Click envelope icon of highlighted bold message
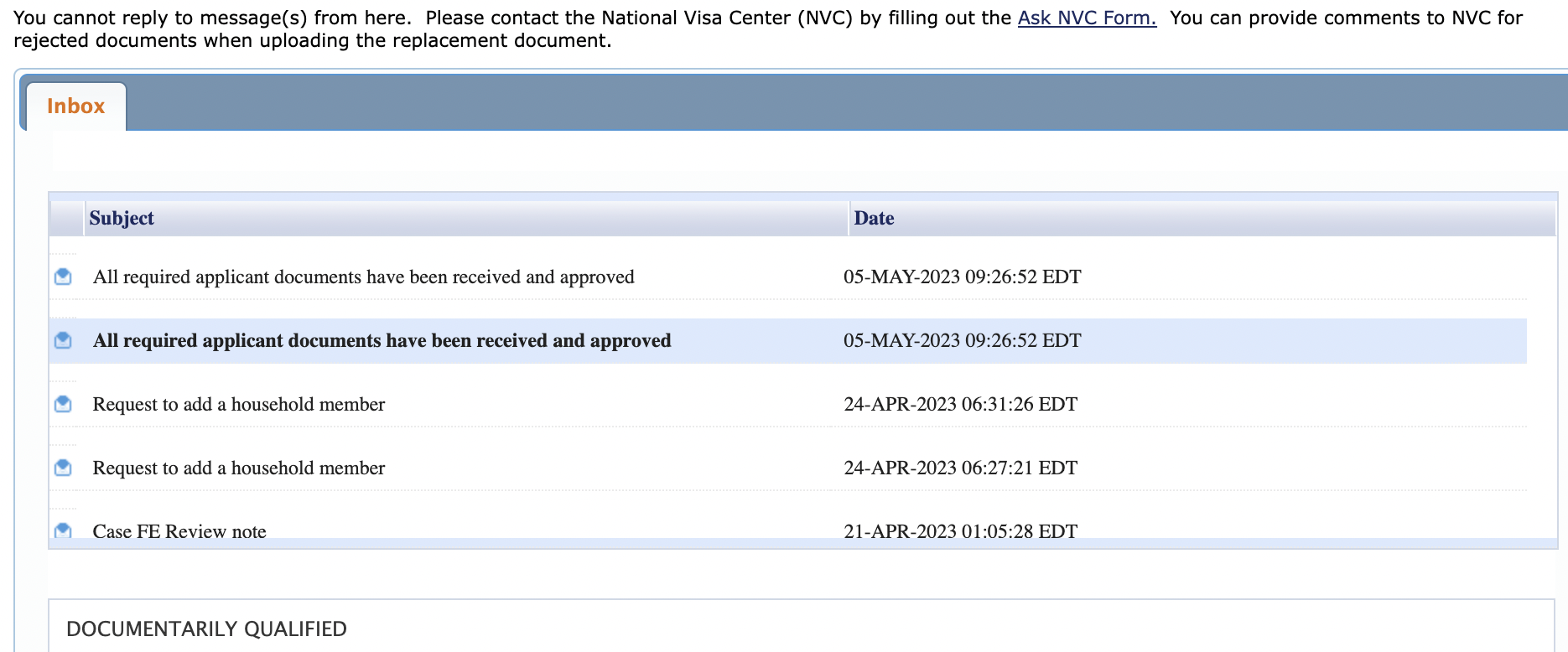The width and height of the screenshot is (1568, 652). pyautogui.click(x=63, y=340)
